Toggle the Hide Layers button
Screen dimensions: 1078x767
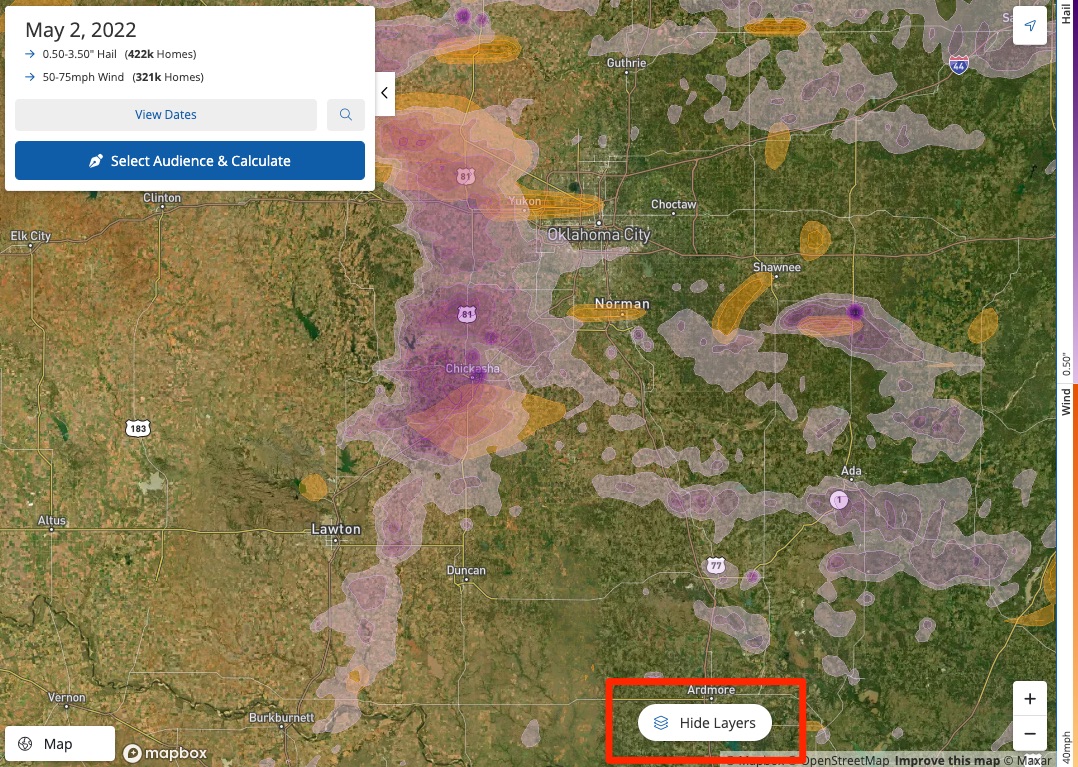click(x=704, y=723)
